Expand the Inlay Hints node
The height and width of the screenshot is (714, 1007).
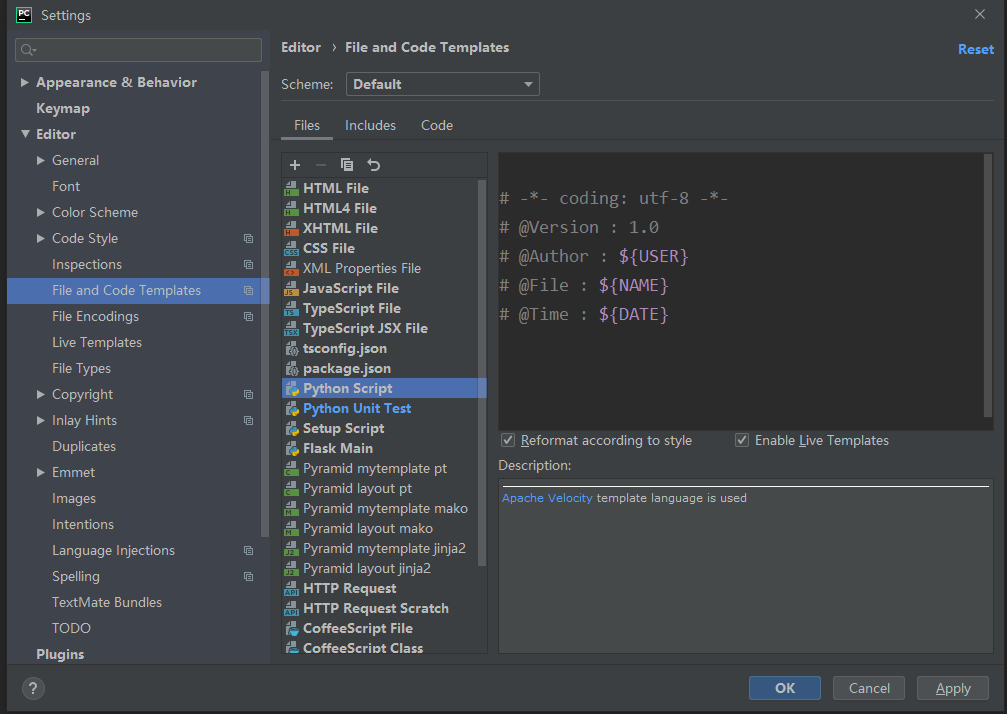click(40, 421)
